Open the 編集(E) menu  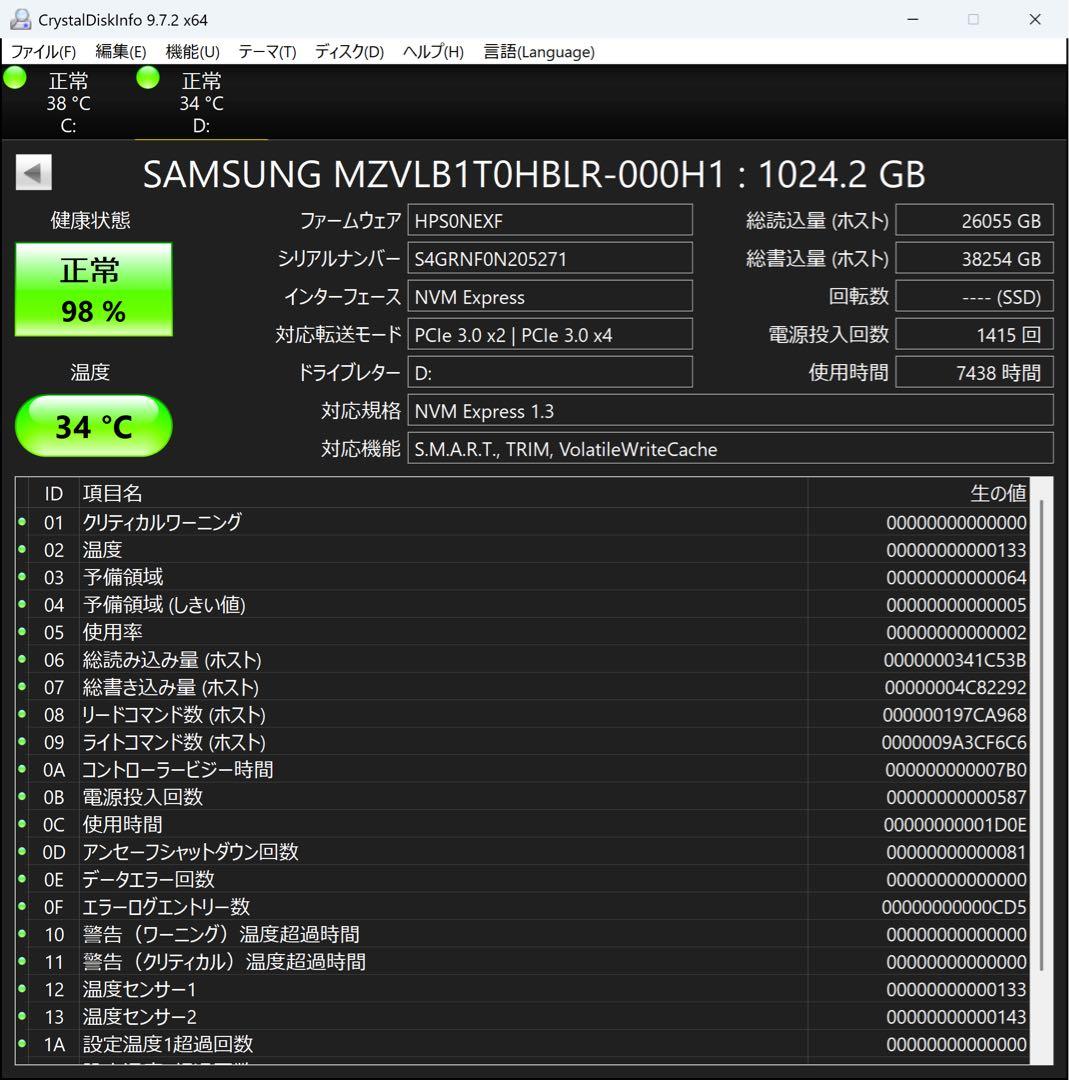[x=121, y=52]
